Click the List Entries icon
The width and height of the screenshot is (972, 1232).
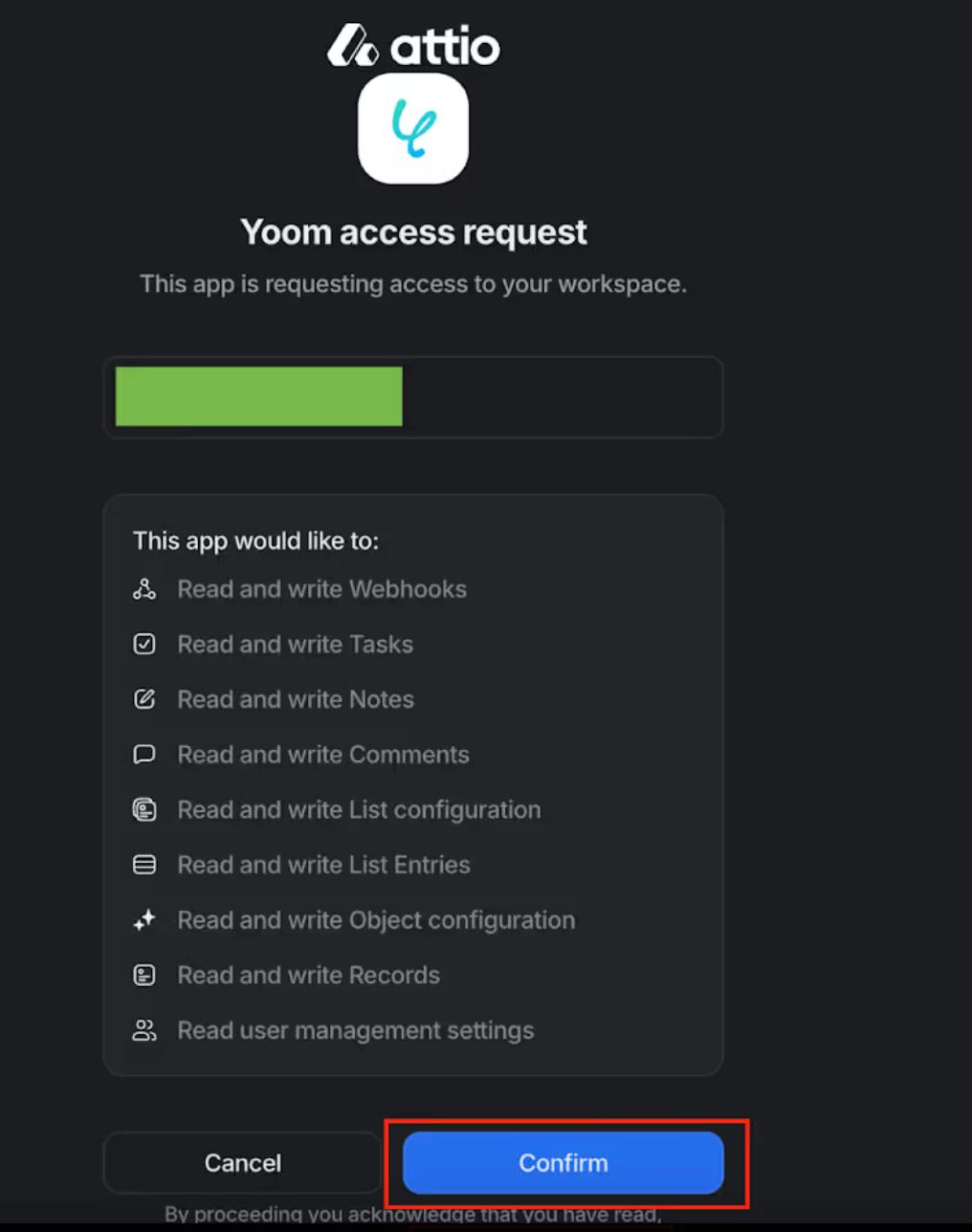144,865
